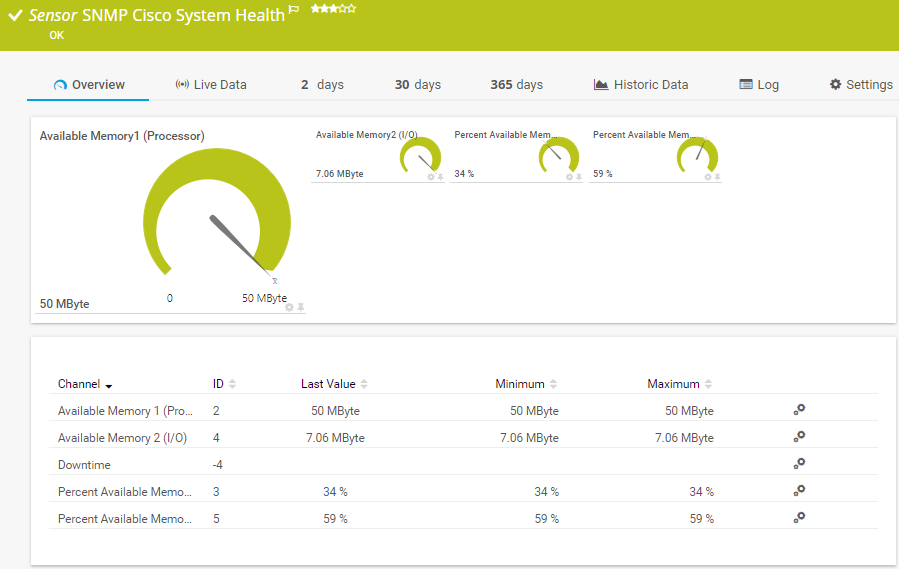Image resolution: width=899 pixels, height=569 pixels.
Task: Edit channel settings for Available Memory 1 row
Action: [x=799, y=410]
